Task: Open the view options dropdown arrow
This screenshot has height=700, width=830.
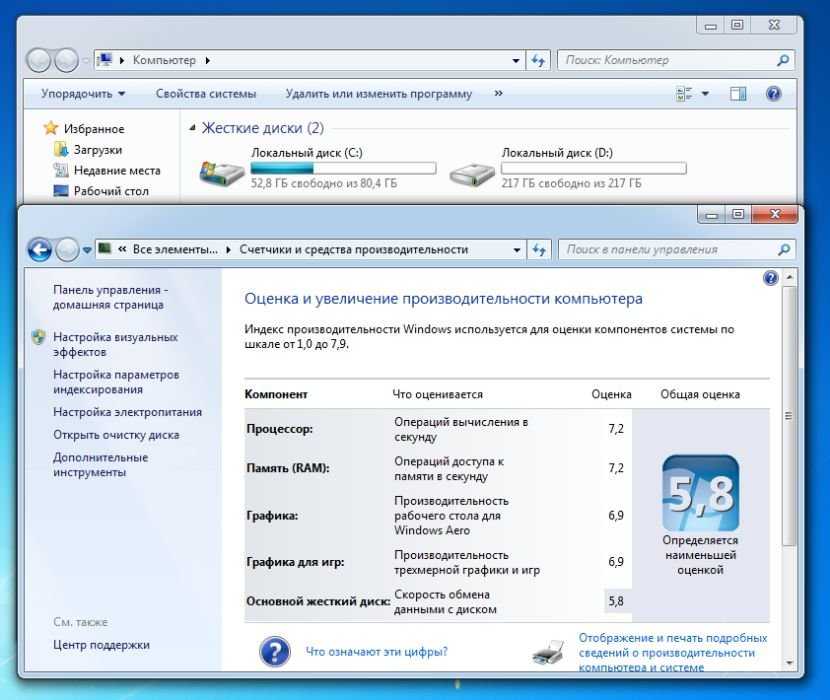Action: (705, 94)
